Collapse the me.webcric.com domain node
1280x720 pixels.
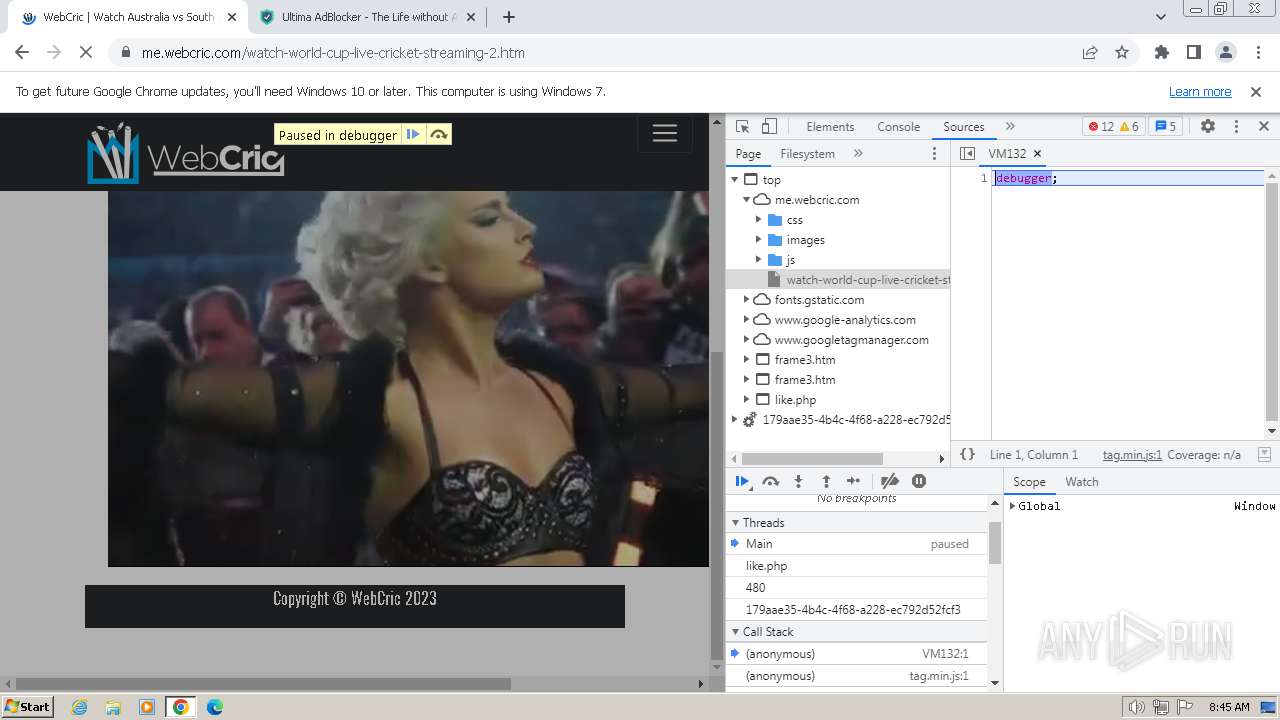[x=746, y=200]
